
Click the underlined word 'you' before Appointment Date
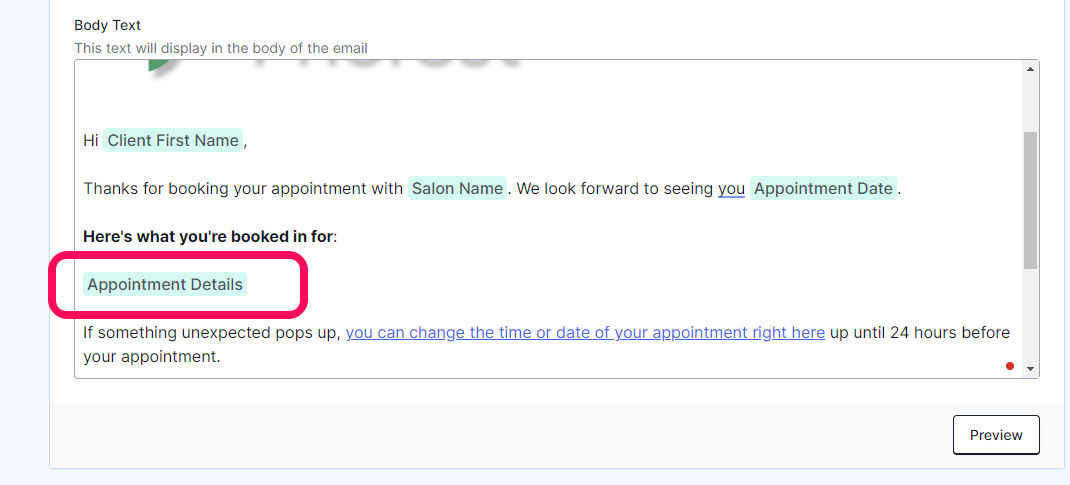pyautogui.click(x=732, y=188)
